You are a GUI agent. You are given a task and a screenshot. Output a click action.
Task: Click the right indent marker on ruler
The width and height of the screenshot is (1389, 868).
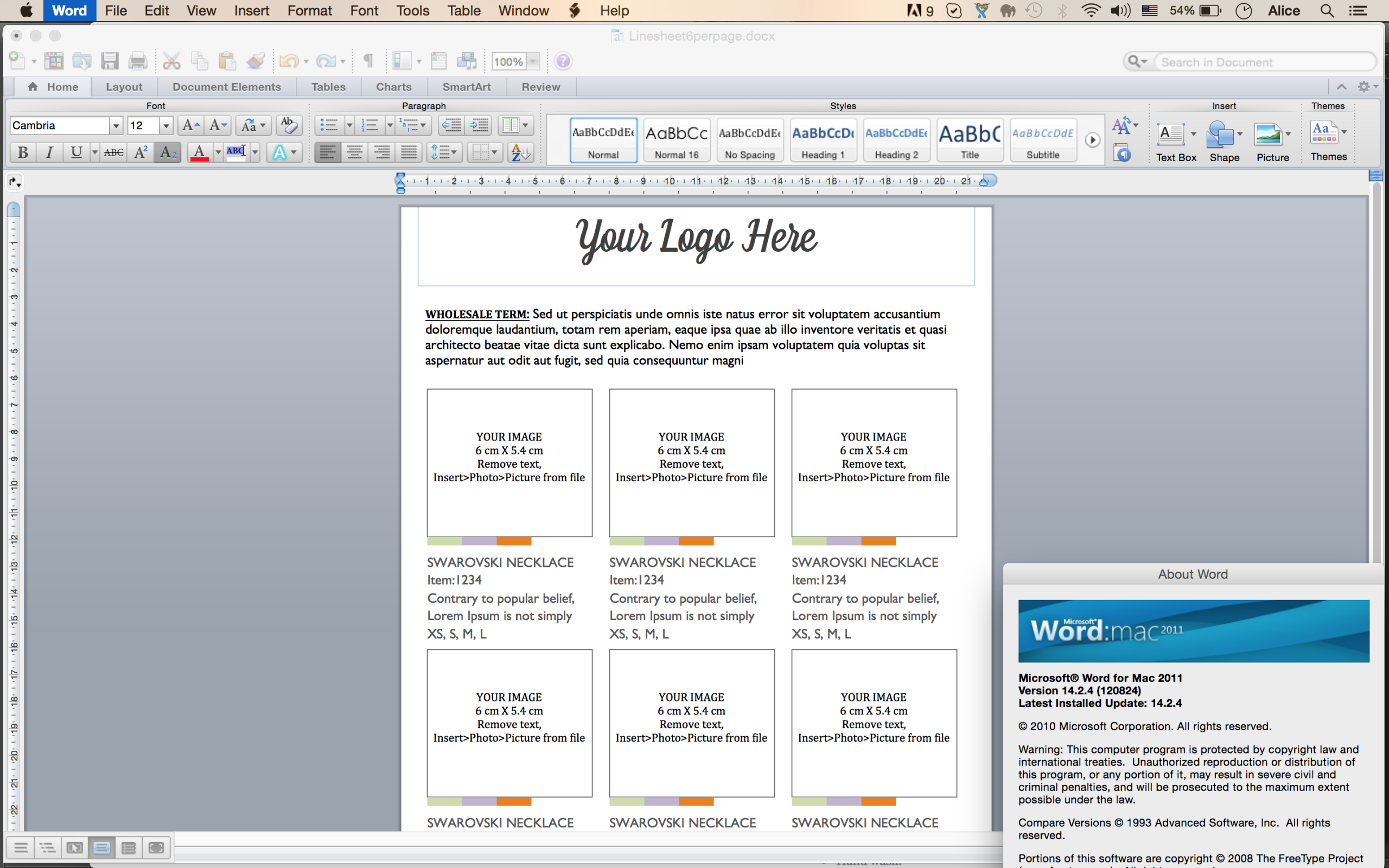point(984,181)
